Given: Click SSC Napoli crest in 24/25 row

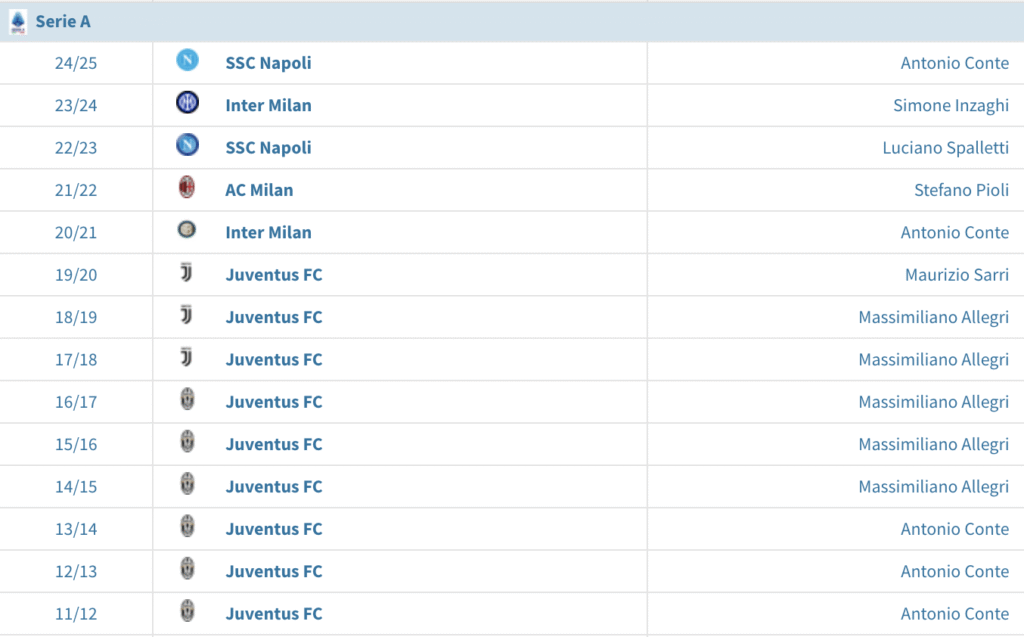Looking at the screenshot, I should [x=187, y=61].
